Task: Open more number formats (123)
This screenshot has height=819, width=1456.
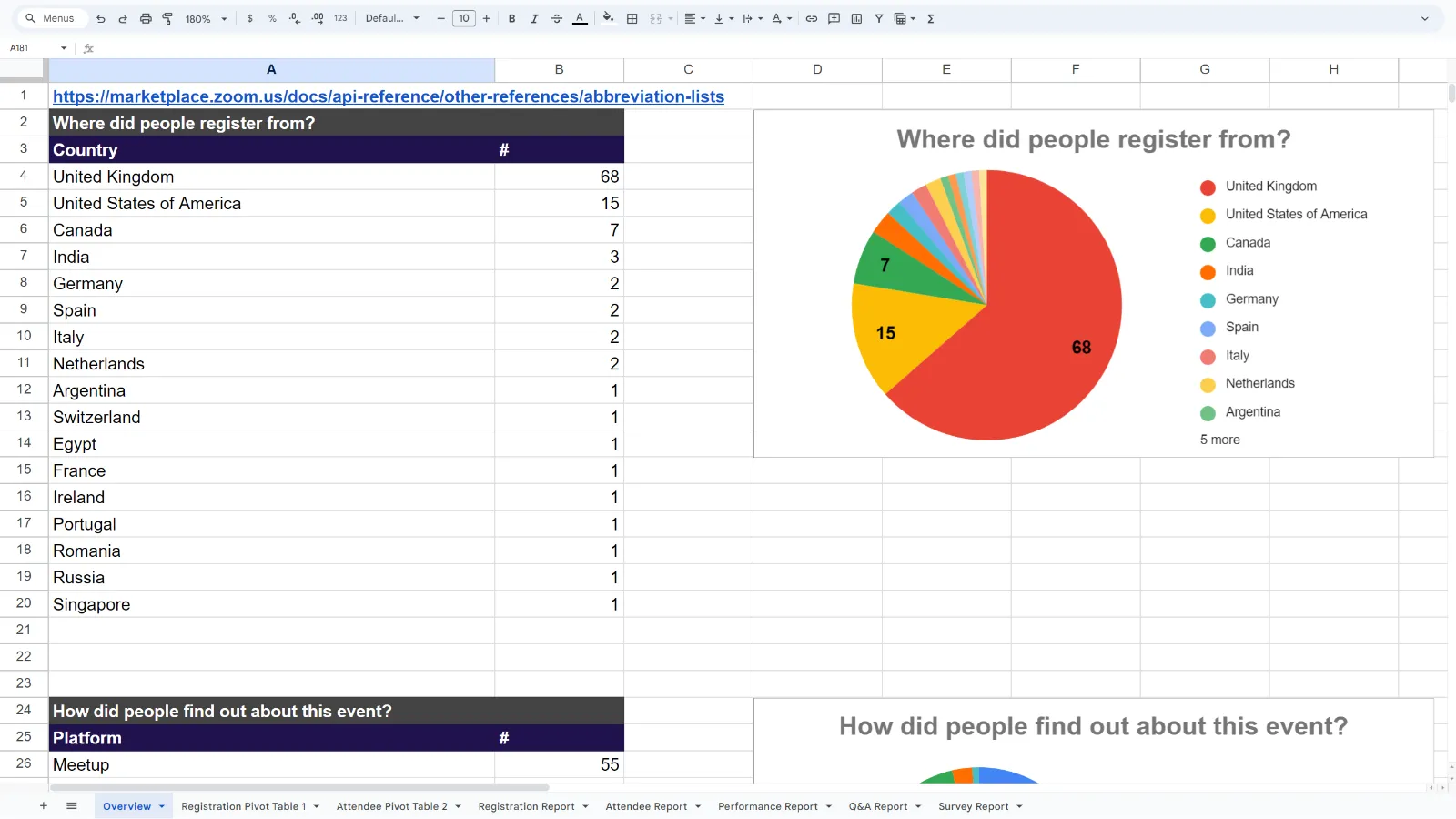Action: click(x=340, y=18)
